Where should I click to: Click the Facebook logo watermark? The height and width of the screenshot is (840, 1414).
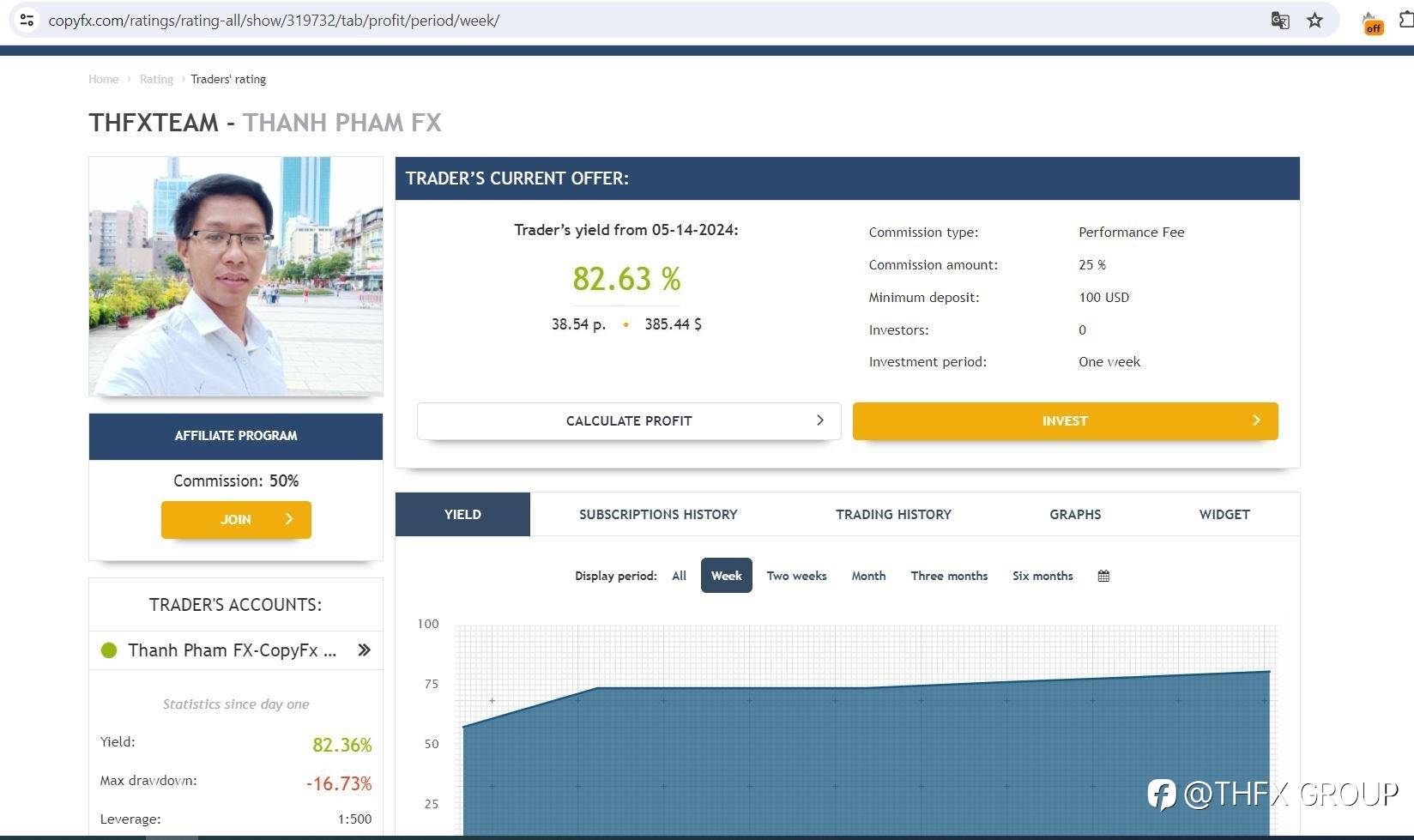[1162, 794]
